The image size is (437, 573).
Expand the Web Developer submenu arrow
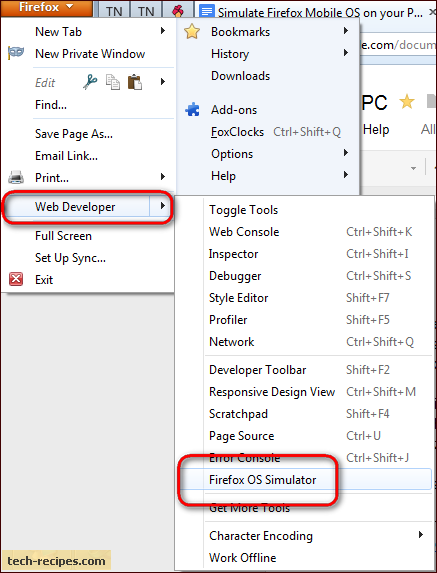tap(163, 206)
